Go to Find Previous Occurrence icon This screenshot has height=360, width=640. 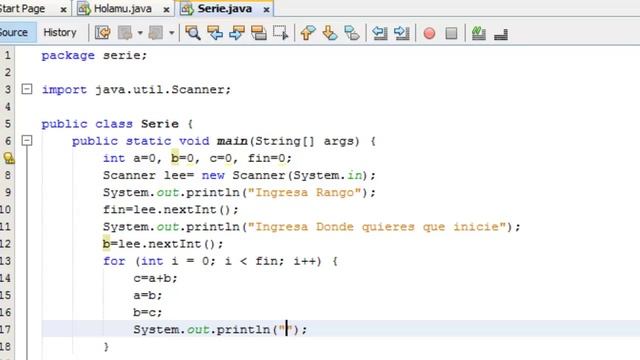coord(215,33)
